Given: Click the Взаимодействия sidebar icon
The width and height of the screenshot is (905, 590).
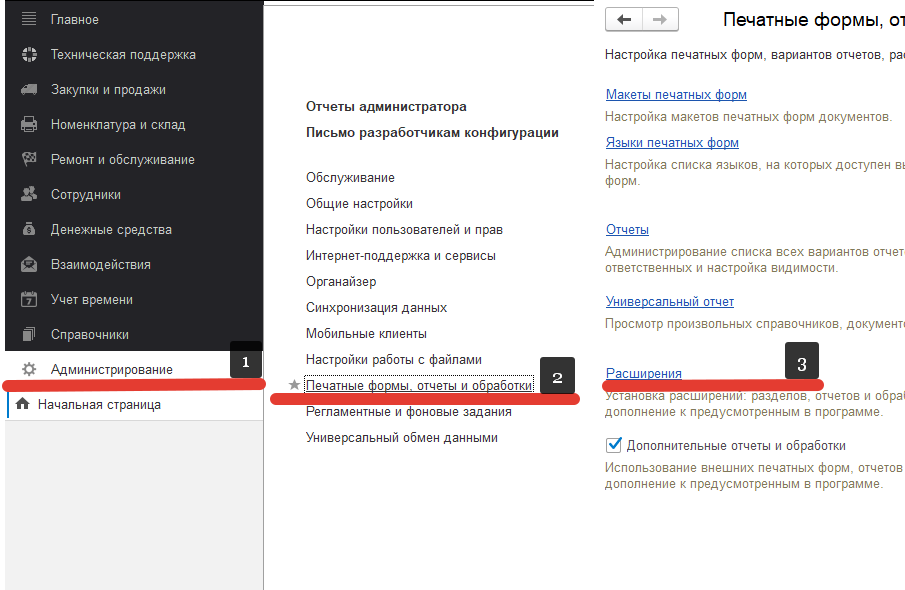Looking at the screenshot, I should [27, 264].
